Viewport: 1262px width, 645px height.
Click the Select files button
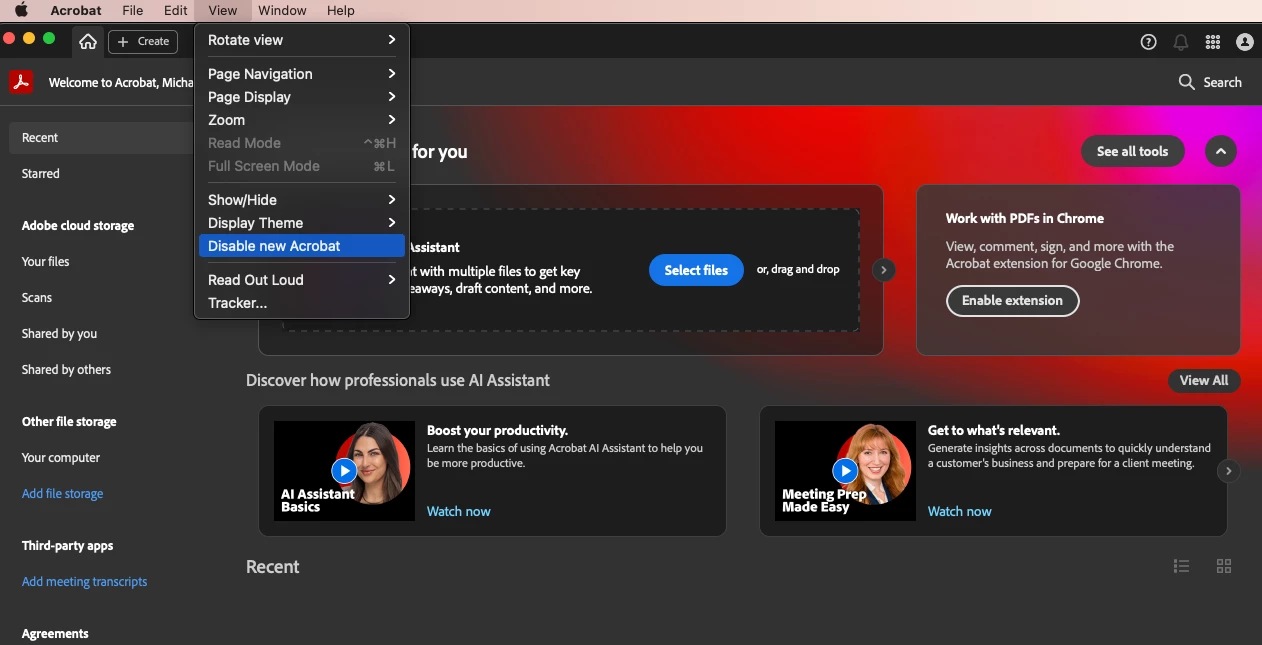point(696,270)
